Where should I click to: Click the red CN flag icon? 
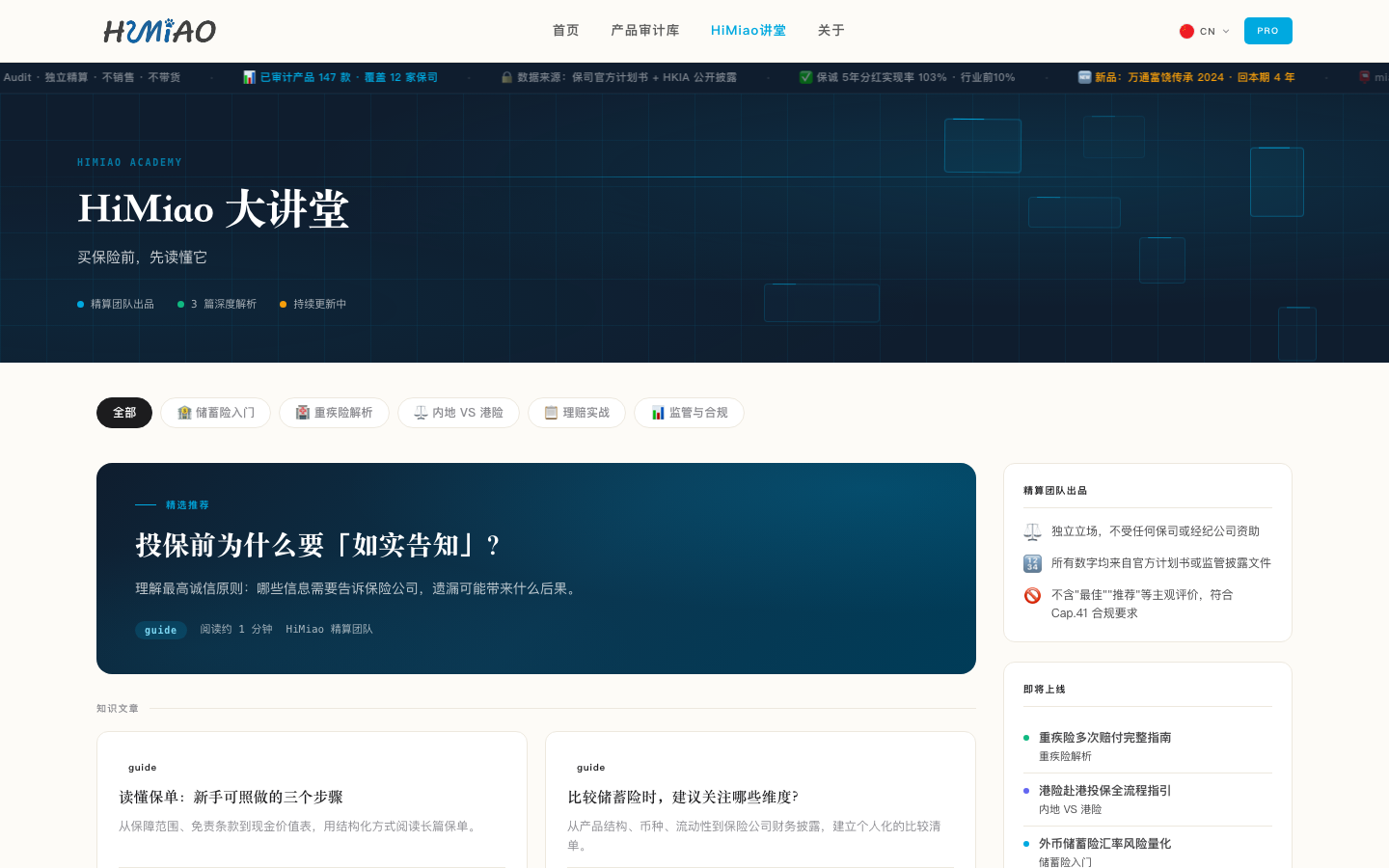[x=1186, y=31]
